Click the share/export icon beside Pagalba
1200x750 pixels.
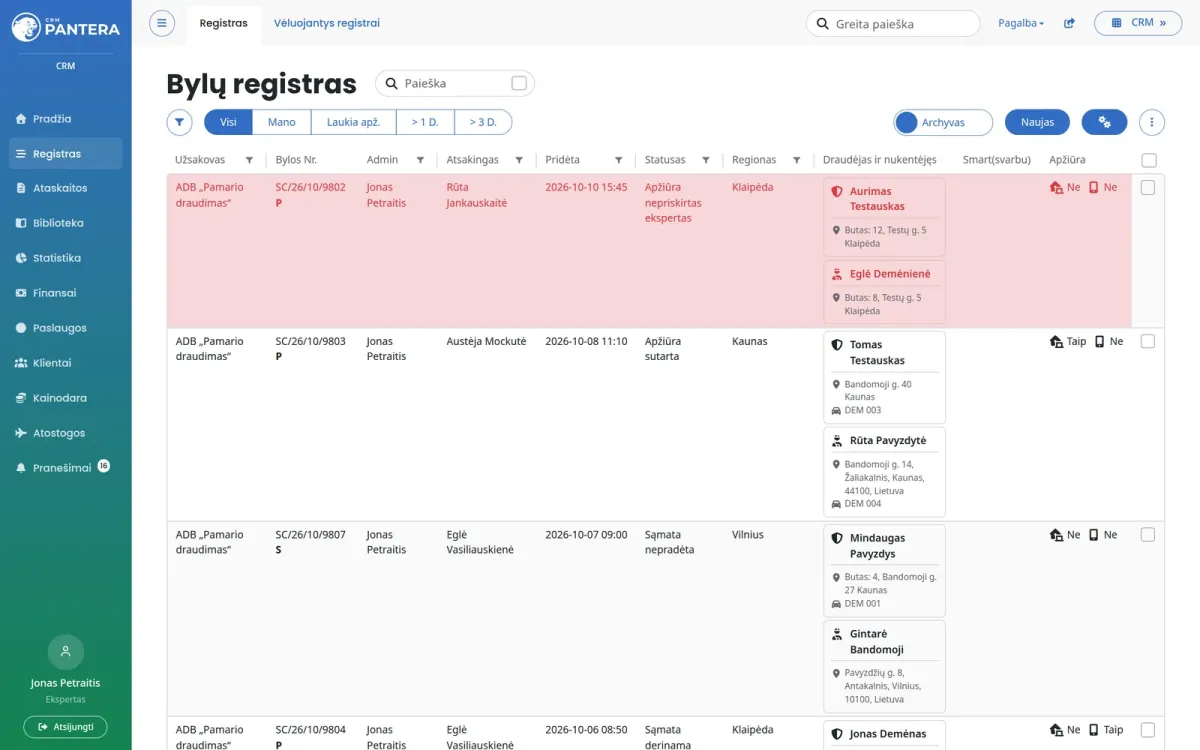click(1069, 23)
